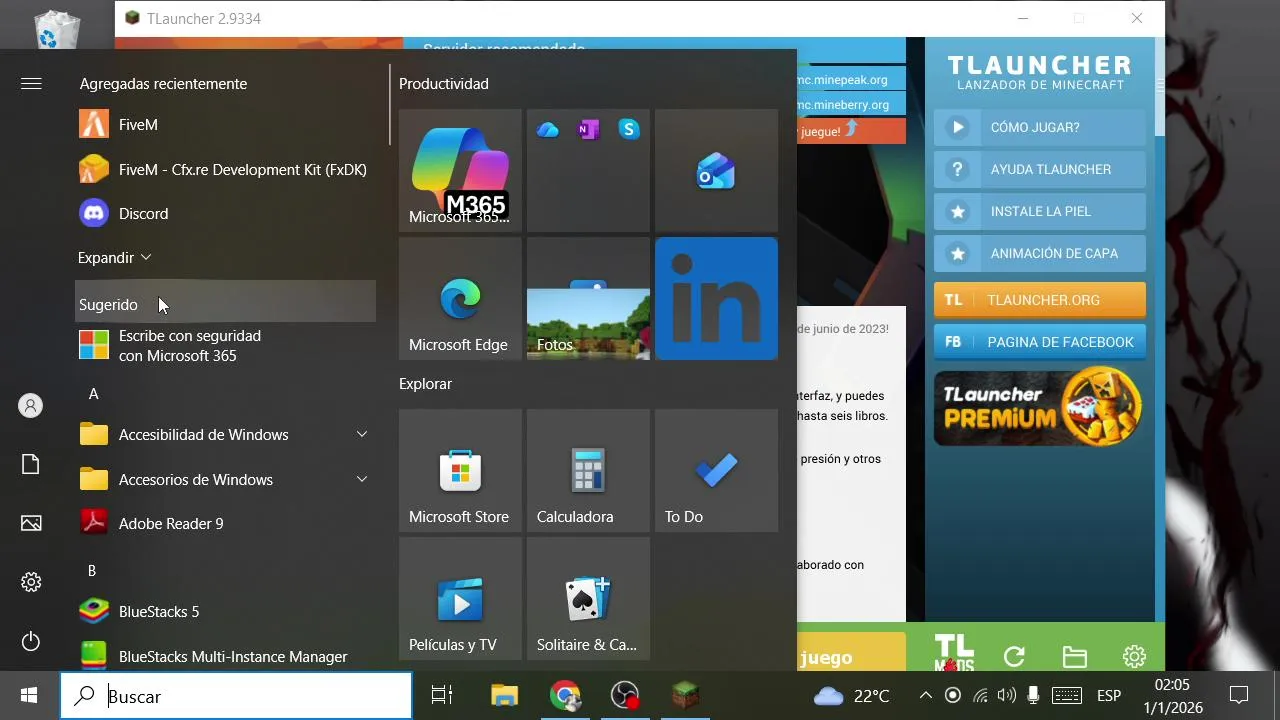The width and height of the screenshot is (1280, 720).
Task: Open the Skype icon in tile folder
Action: (x=629, y=129)
